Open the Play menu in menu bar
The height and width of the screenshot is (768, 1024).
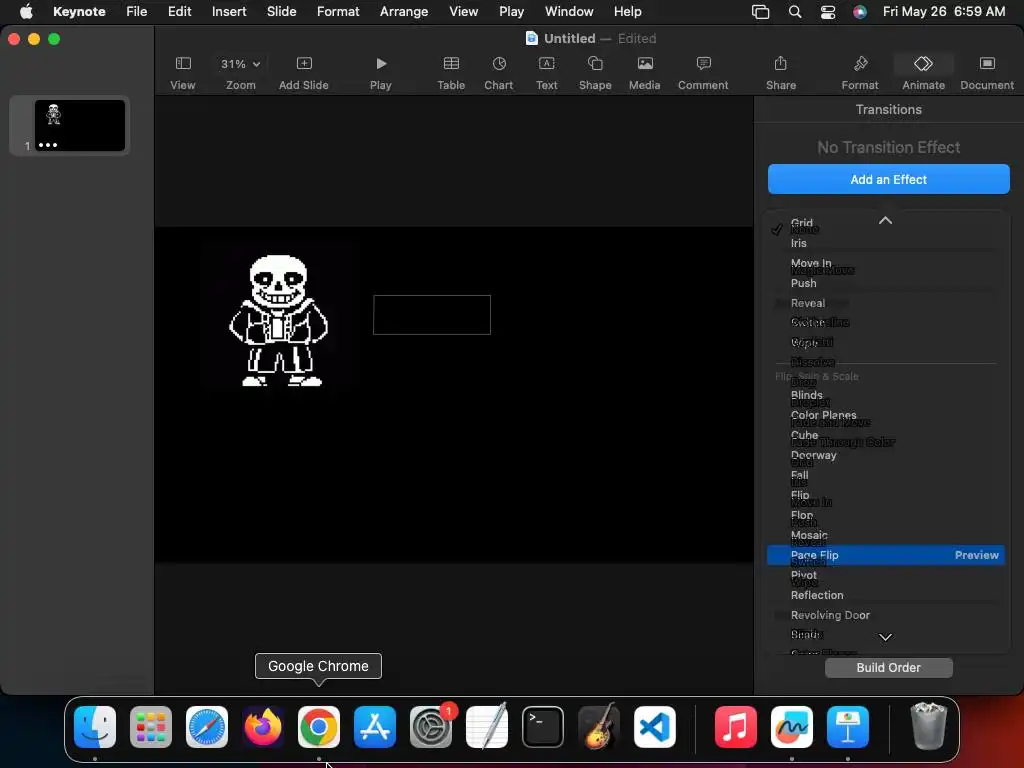point(511,12)
